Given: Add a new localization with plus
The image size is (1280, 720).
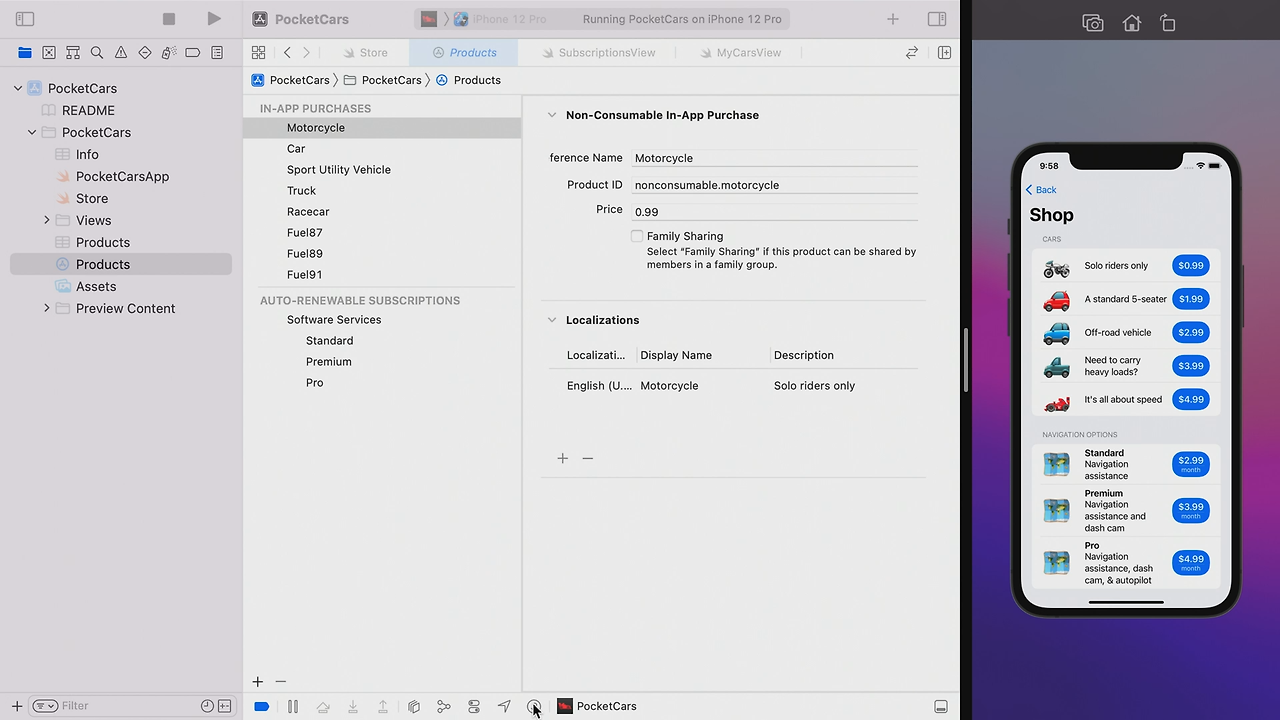Looking at the screenshot, I should tap(563, 458).
